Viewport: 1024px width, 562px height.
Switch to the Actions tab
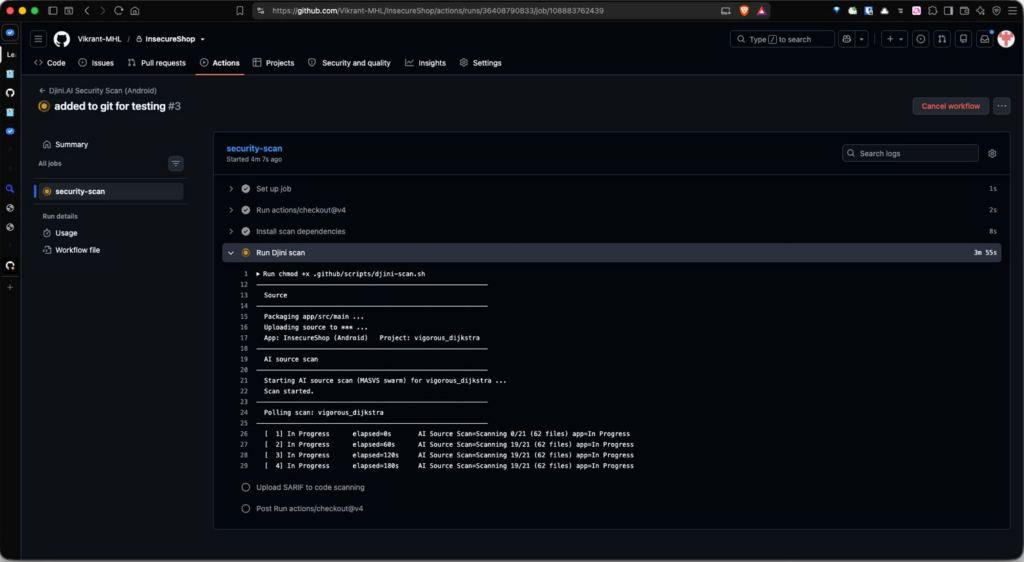coord(219,63)
